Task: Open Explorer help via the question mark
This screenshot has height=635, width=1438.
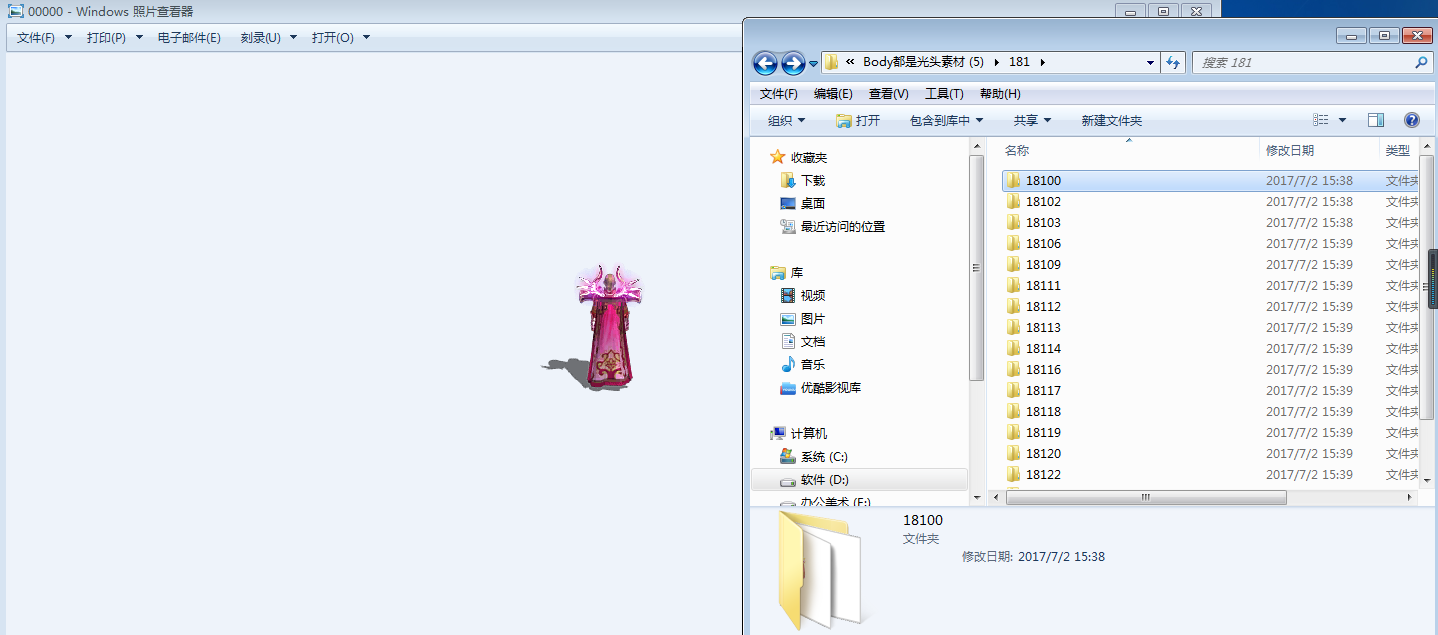Action: 1412,120
